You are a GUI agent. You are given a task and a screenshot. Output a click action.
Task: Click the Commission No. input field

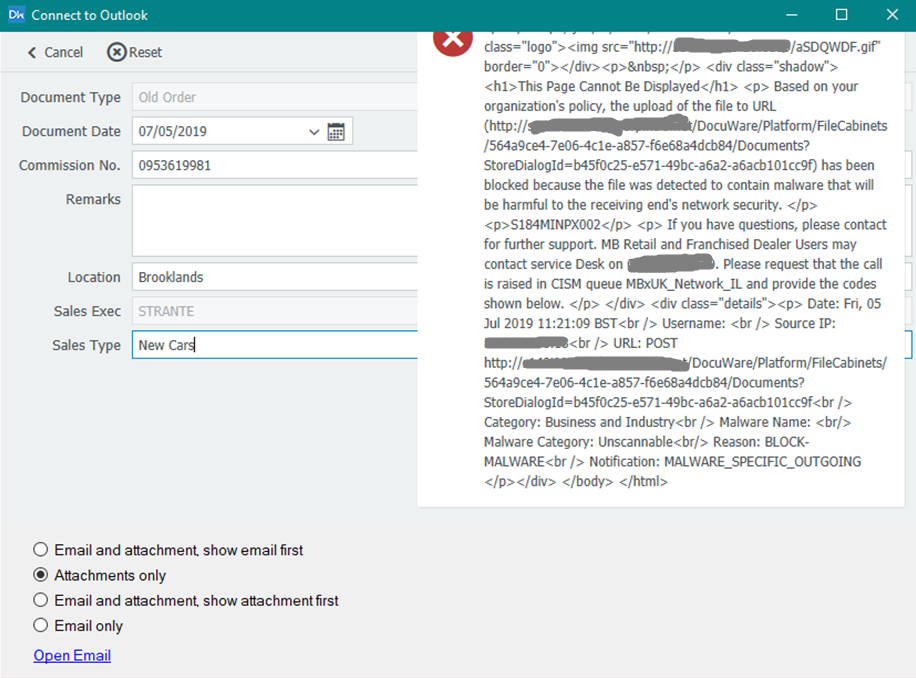click(270, 165)
